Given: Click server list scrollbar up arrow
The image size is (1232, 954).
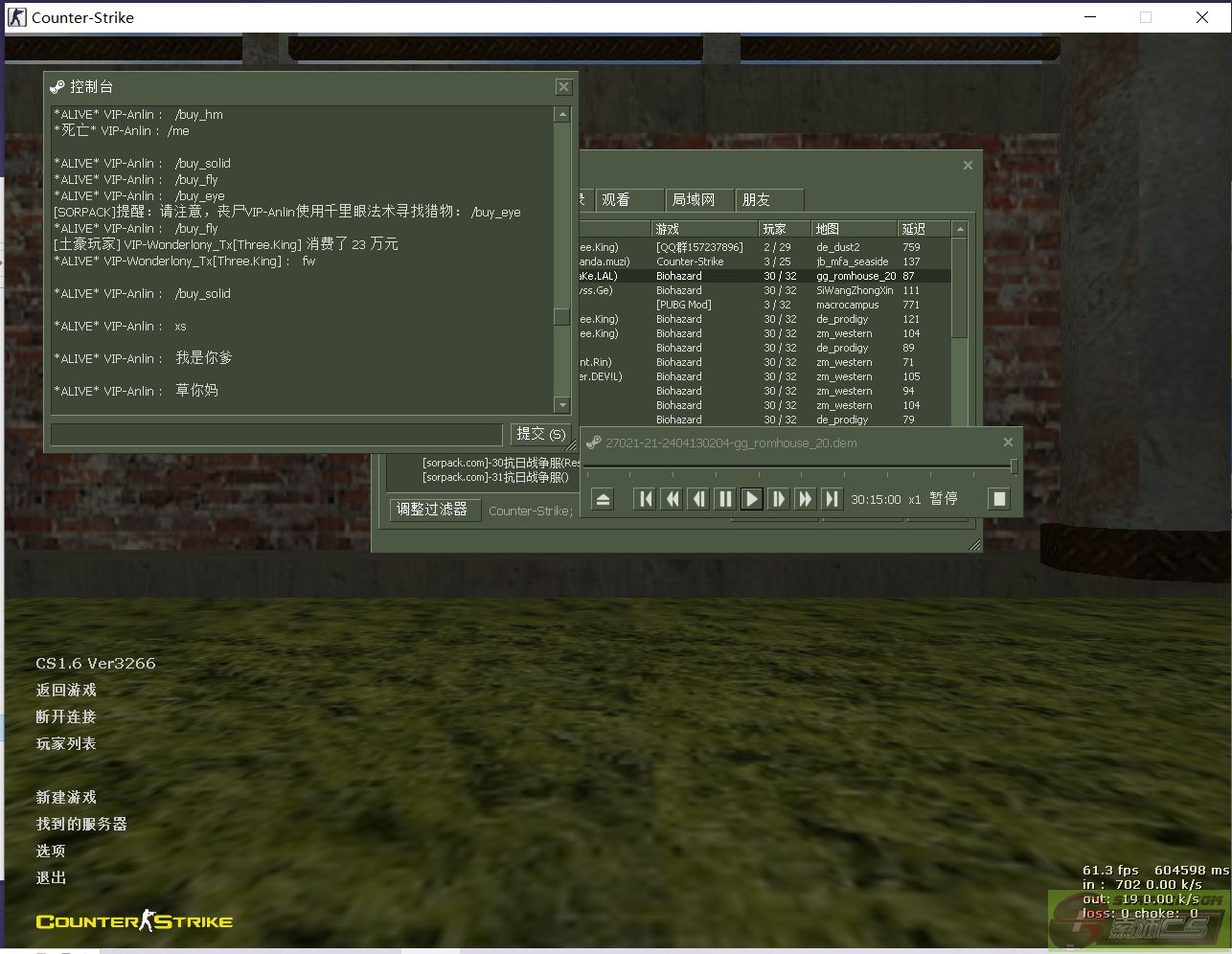Looking at the screenshot, I should (960, 229).
